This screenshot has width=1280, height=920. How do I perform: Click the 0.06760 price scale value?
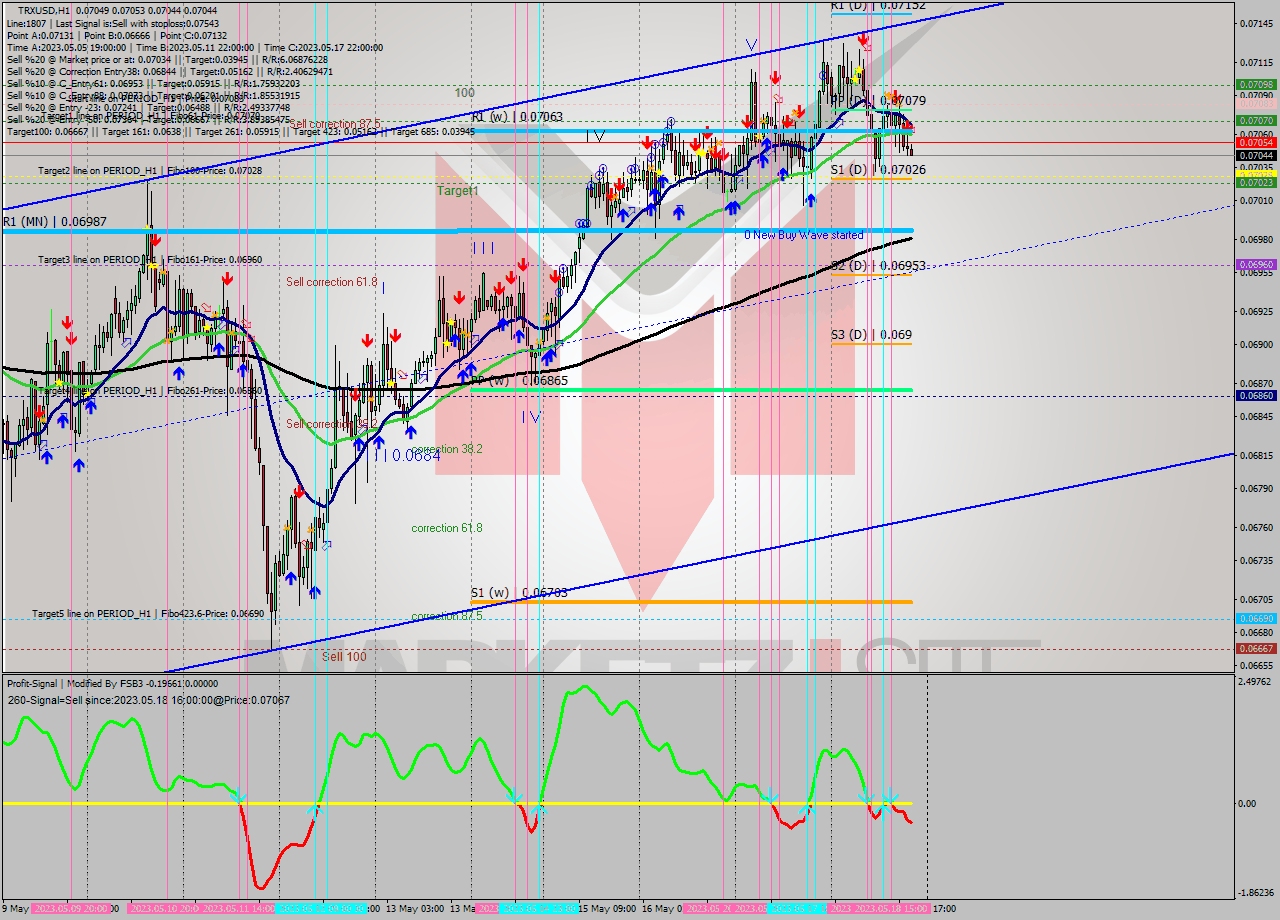point(1256,528)
